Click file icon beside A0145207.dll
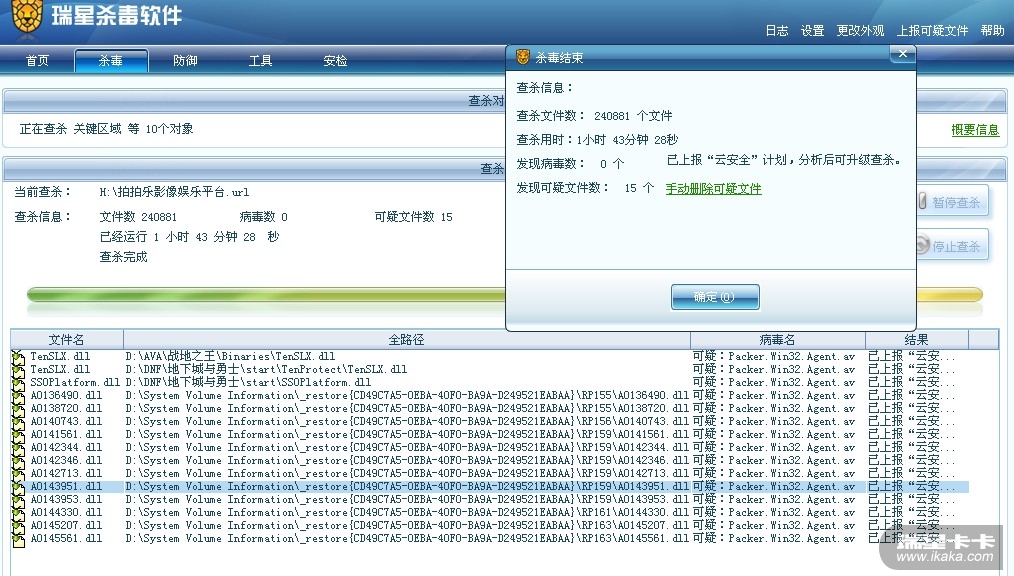This screenshot has width=1014, height=576. click(19, 526)
